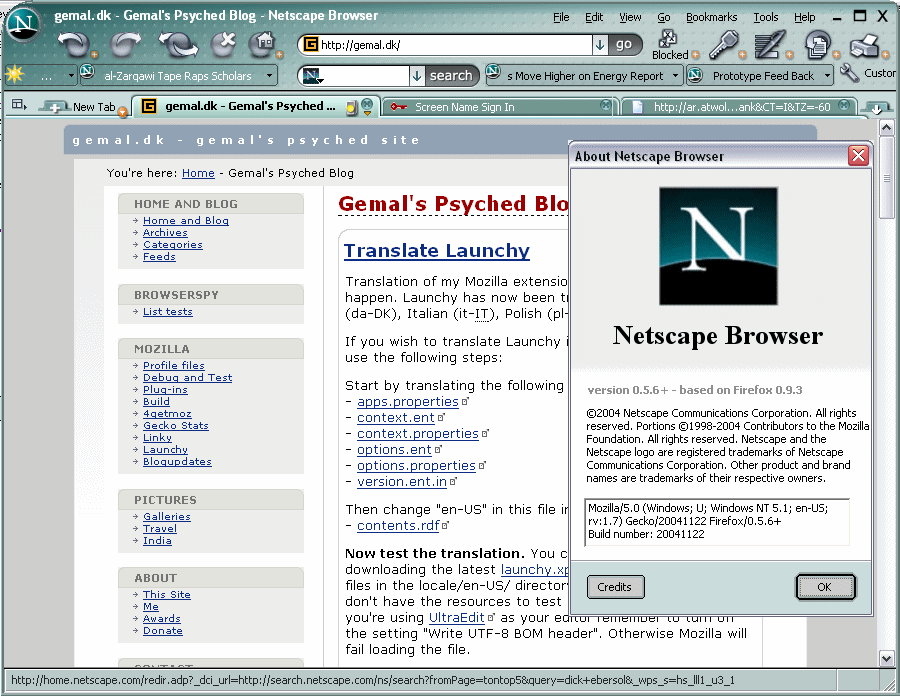Open the dropdown arrow beside the sun icon

(71, 76)
